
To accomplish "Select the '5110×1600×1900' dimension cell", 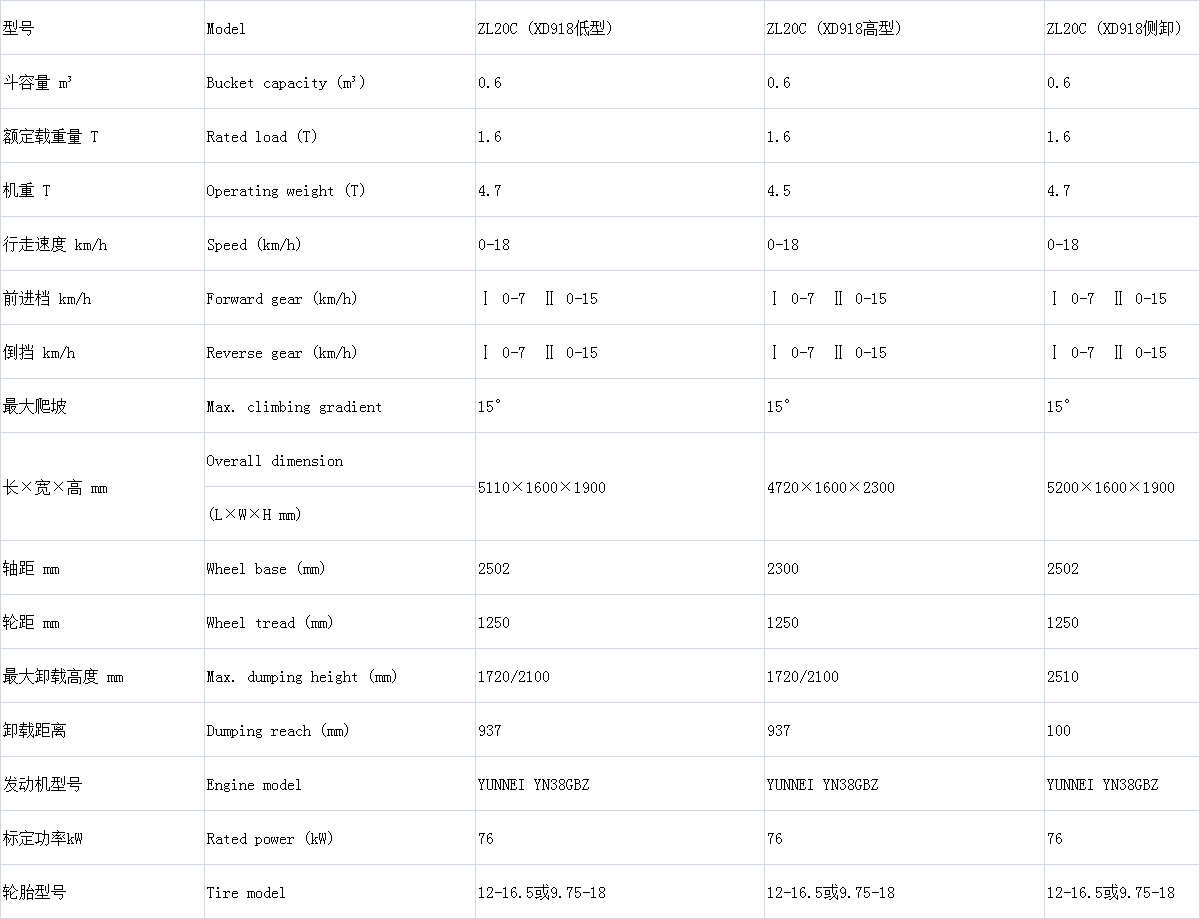I will [x=542, y=488].
